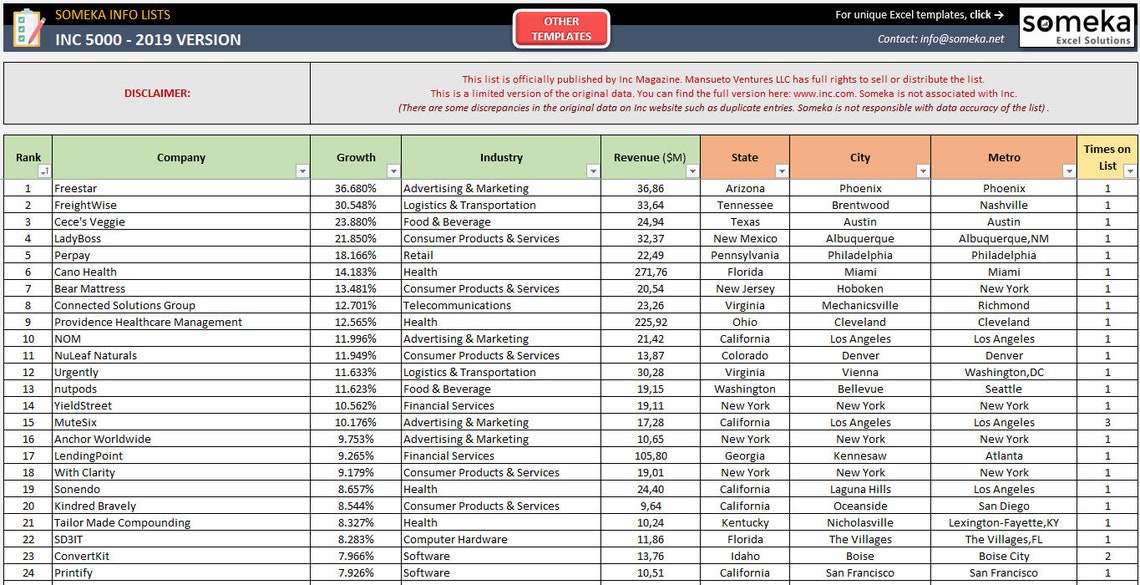Select the Washington,DC metro cell
Image resolution: width=1140 pixels, height=585 pixels.
(1003, 372)
